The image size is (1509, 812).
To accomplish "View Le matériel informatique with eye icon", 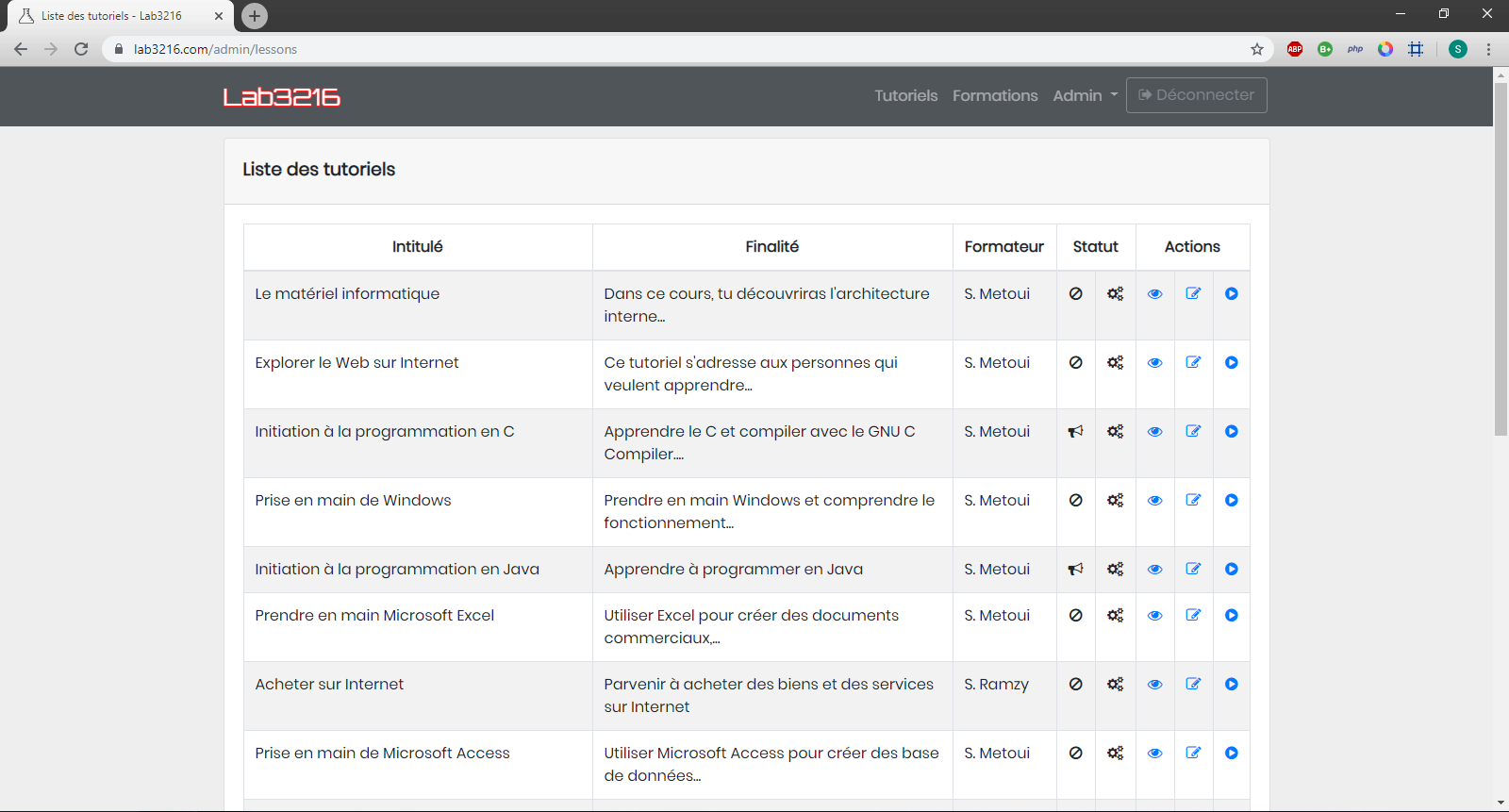I will click(1154, 294).
